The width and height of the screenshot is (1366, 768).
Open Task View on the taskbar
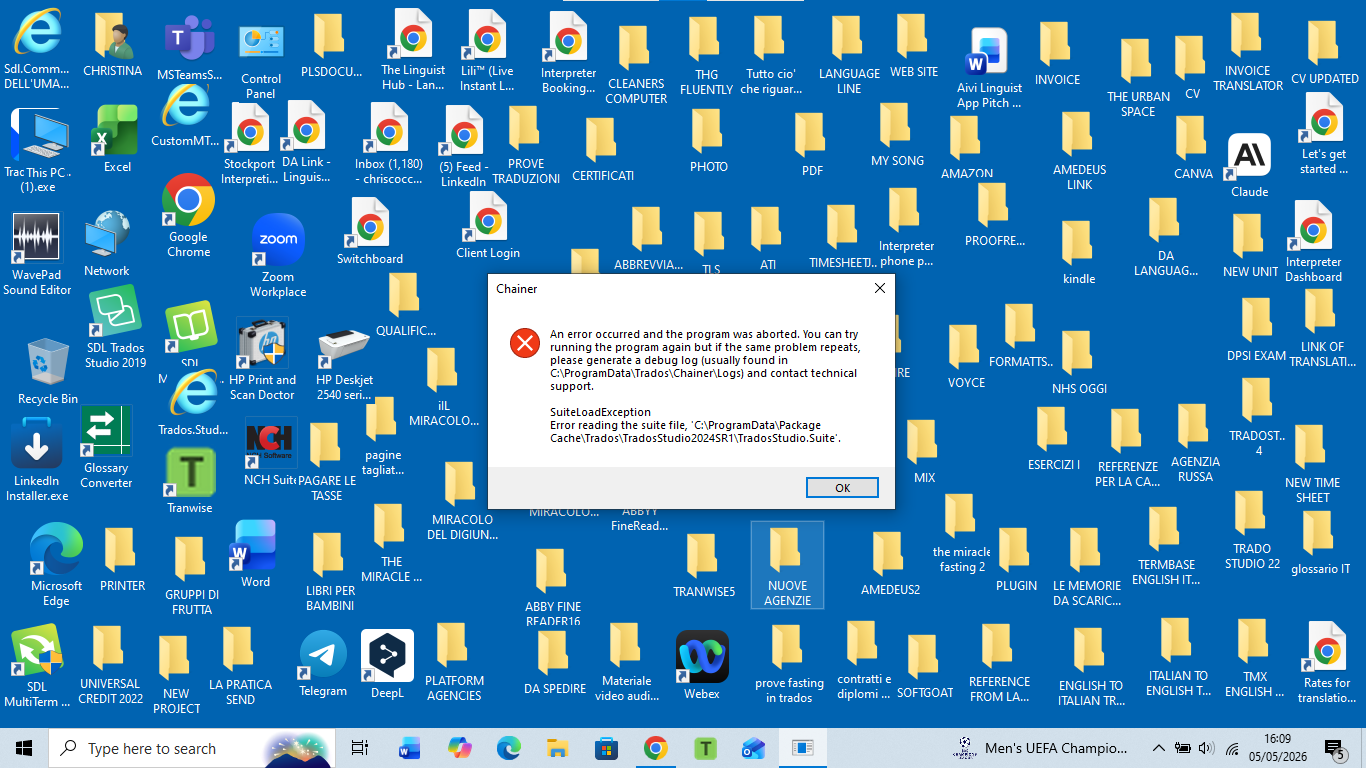point(360,748)
